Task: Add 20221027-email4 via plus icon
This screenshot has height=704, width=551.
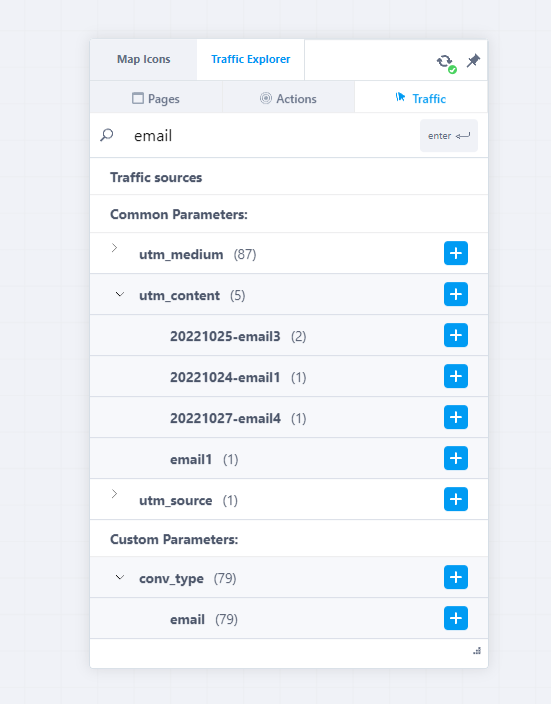Action: coord(456,417)
